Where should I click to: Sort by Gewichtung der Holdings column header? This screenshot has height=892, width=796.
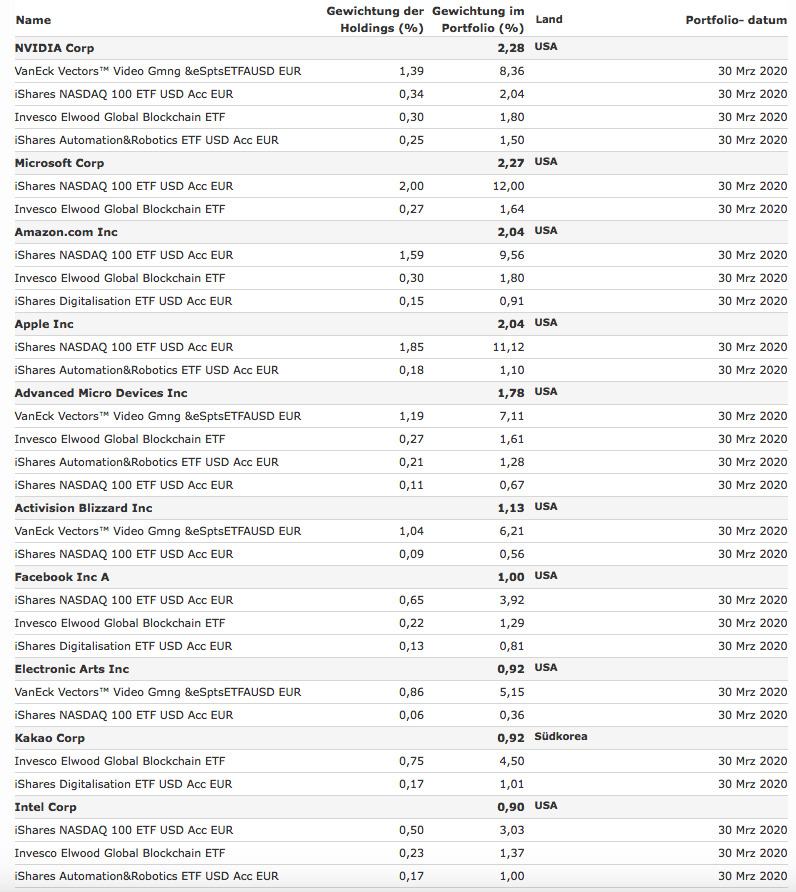coord(375,19)
